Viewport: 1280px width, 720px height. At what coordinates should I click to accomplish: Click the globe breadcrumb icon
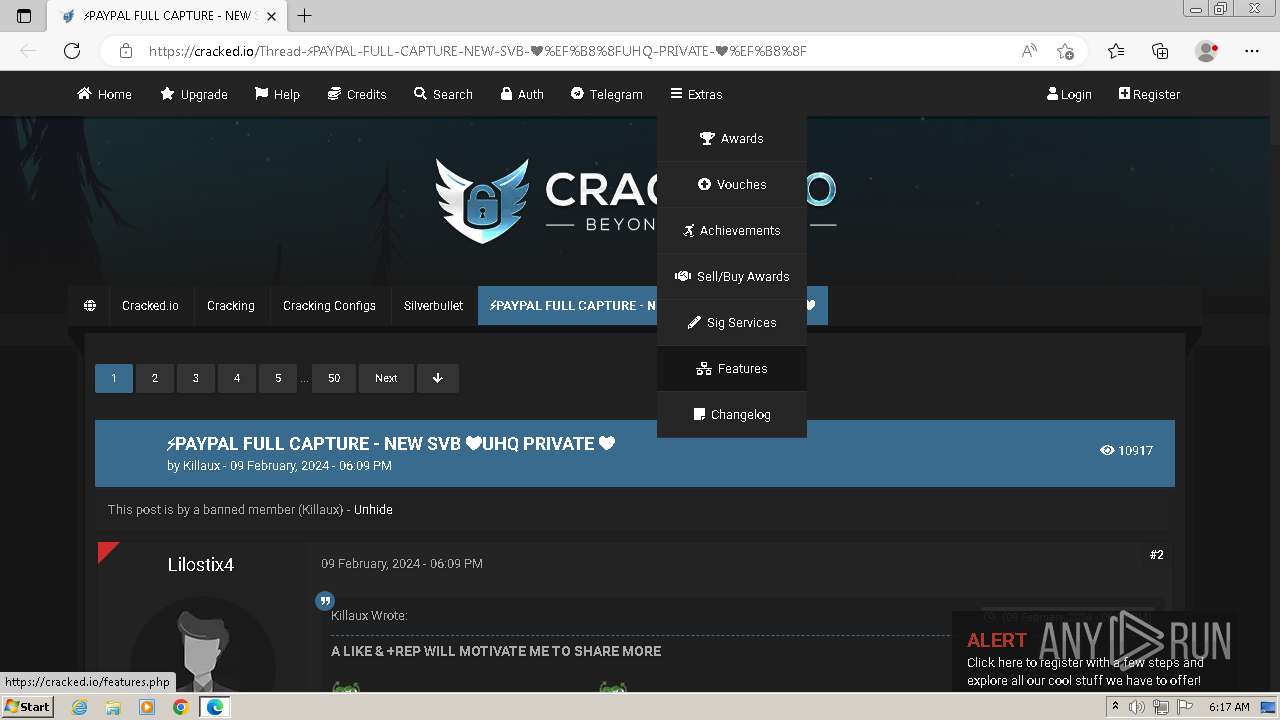coord(90,306)
